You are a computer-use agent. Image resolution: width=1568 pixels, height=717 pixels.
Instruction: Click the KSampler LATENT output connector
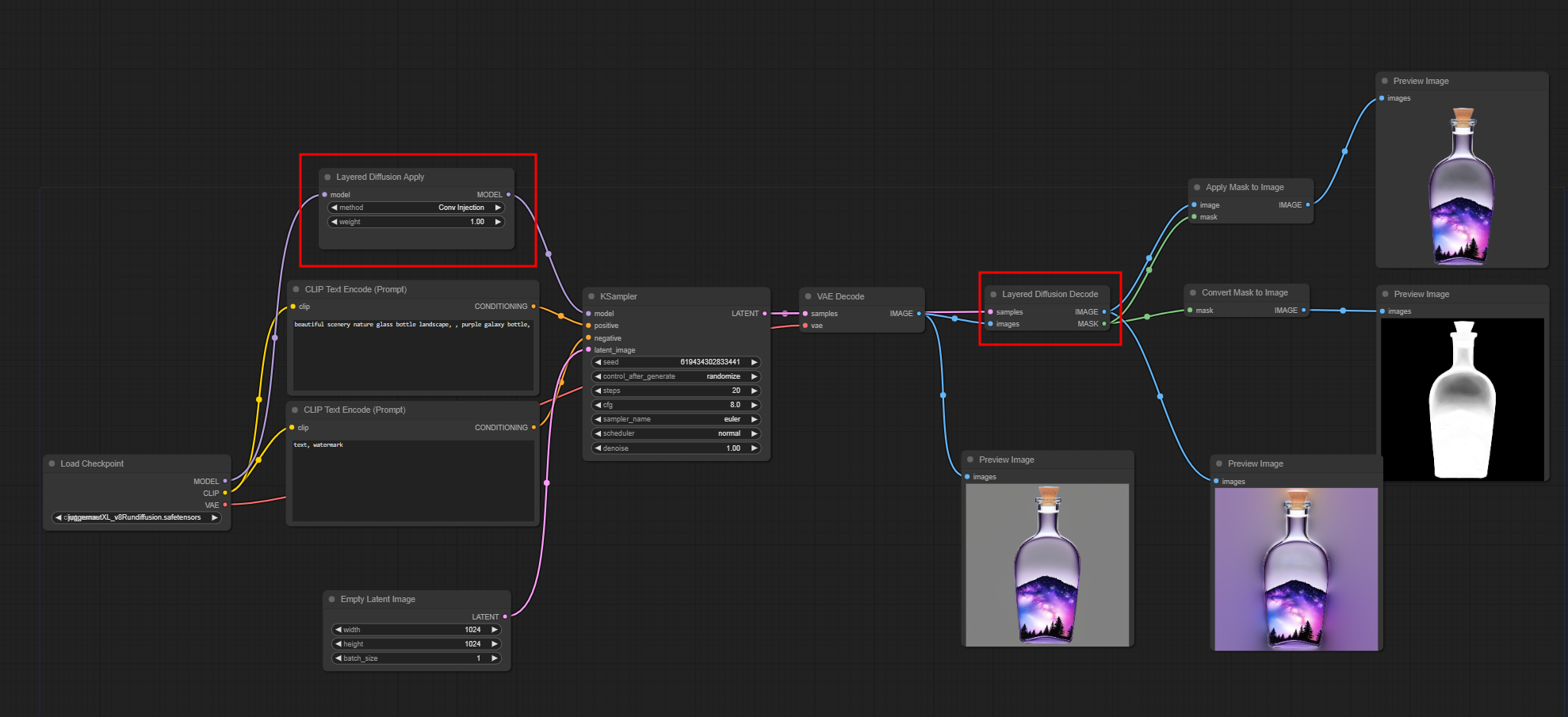point(765,314)
